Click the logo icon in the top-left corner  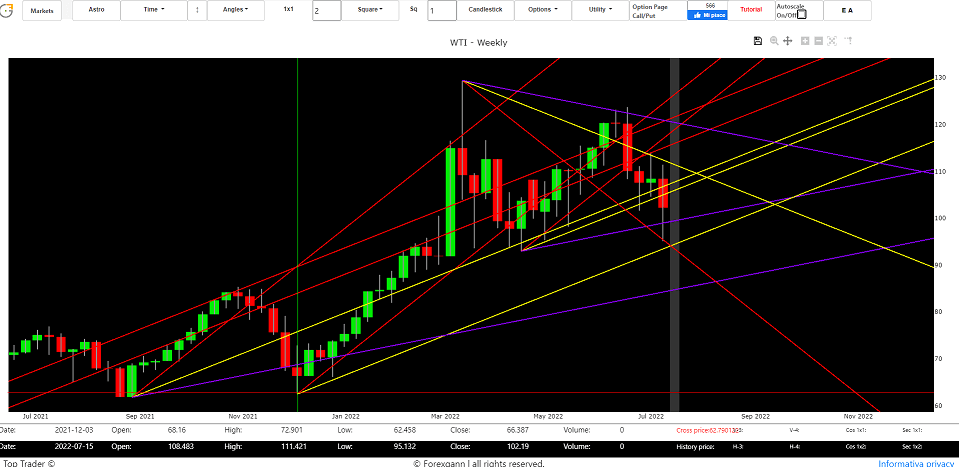pos(7,10)
